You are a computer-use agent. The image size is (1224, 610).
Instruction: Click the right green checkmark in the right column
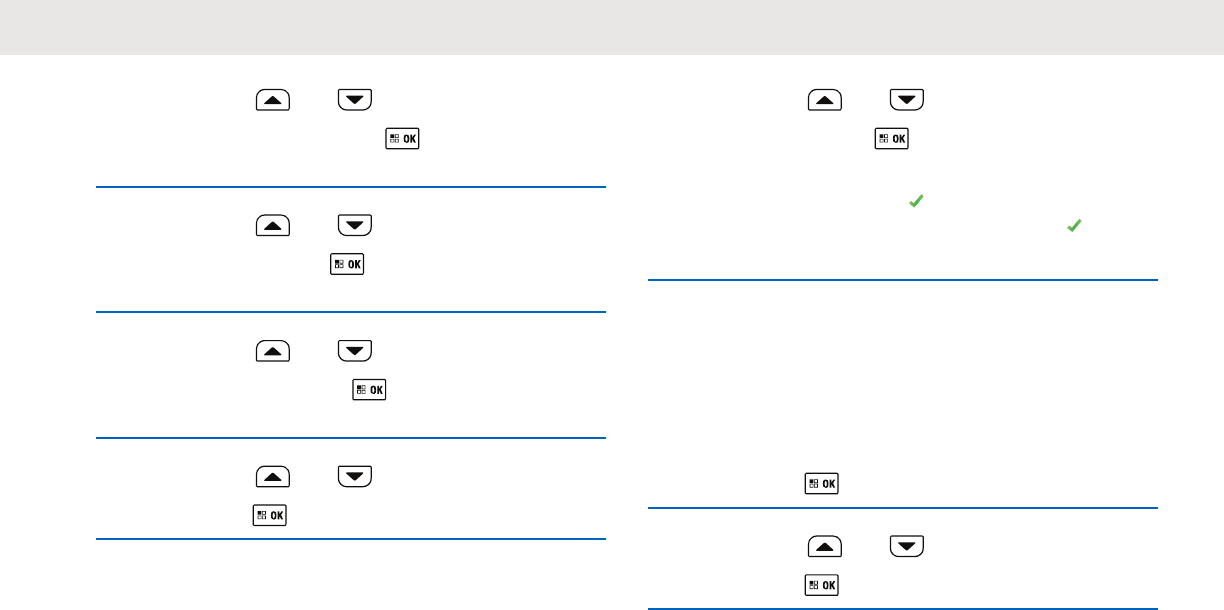pos(1073,227)
